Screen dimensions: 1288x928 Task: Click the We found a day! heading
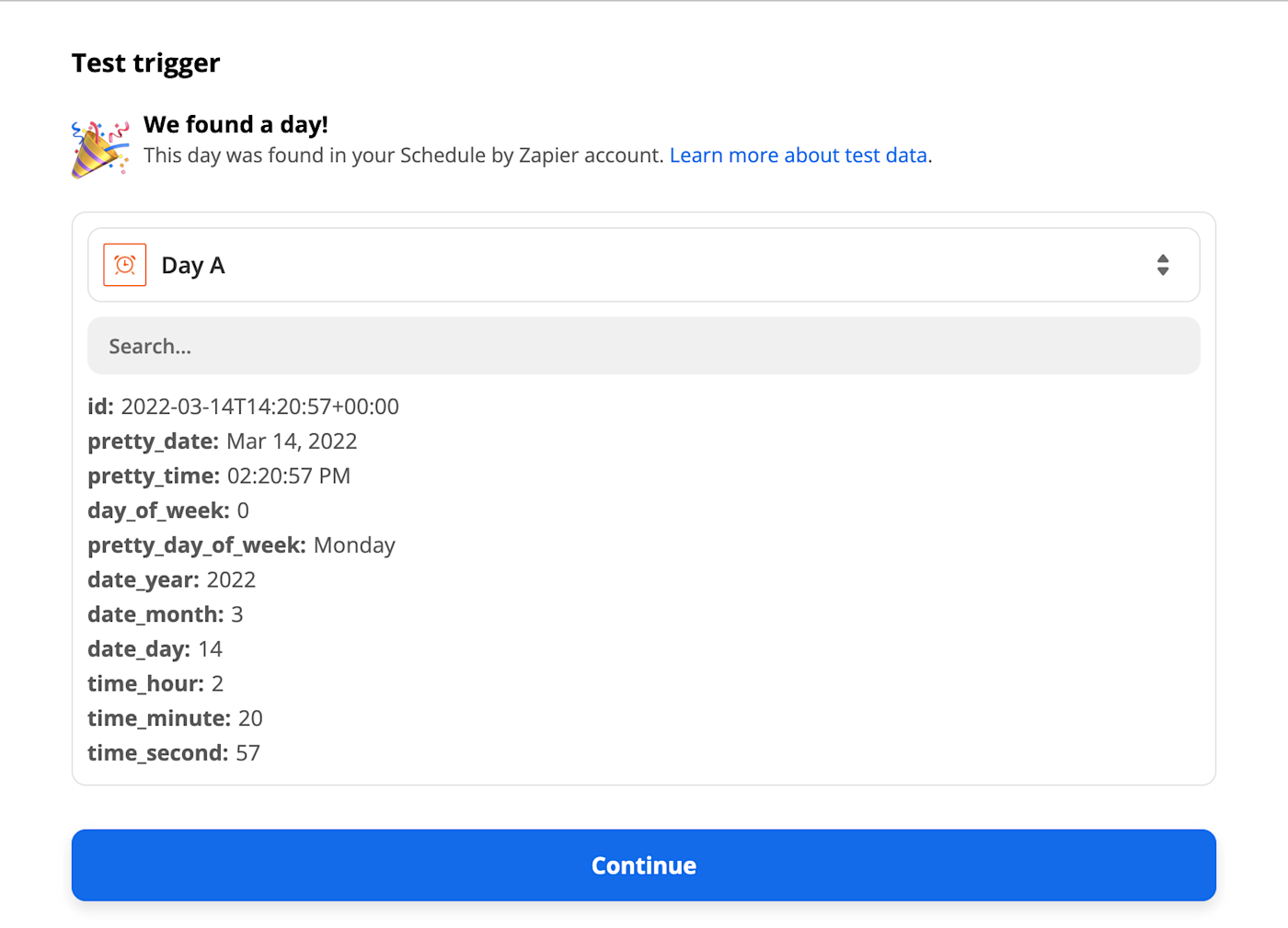click(236, 124)
